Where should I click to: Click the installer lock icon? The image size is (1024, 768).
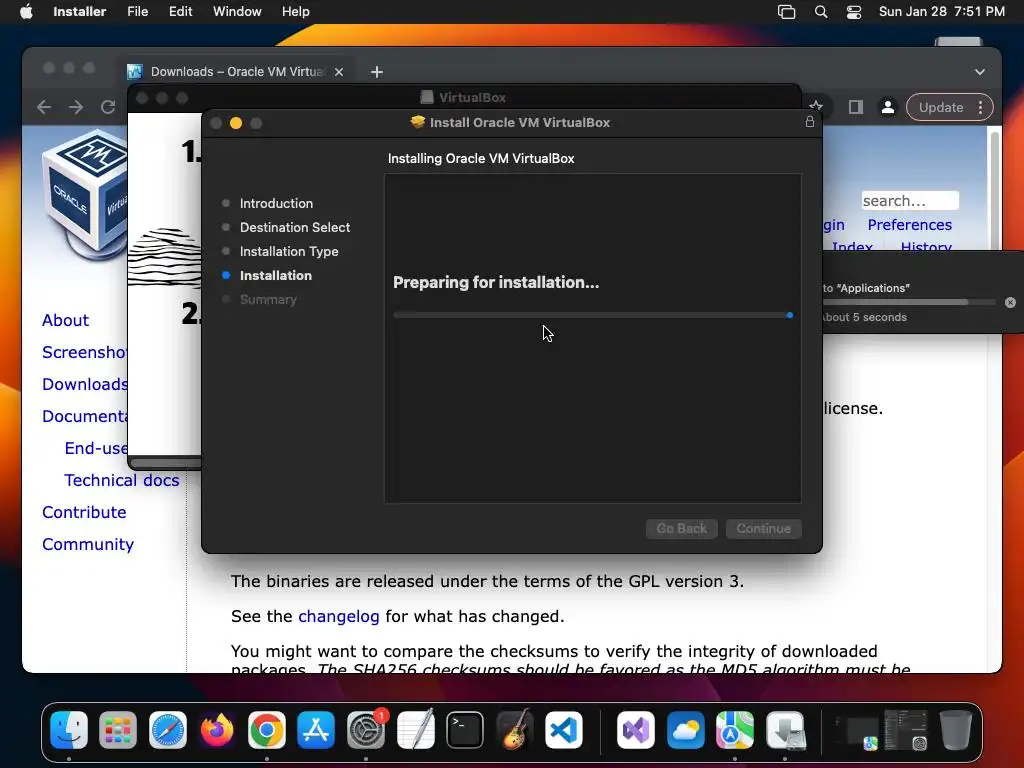coord(810,122)
